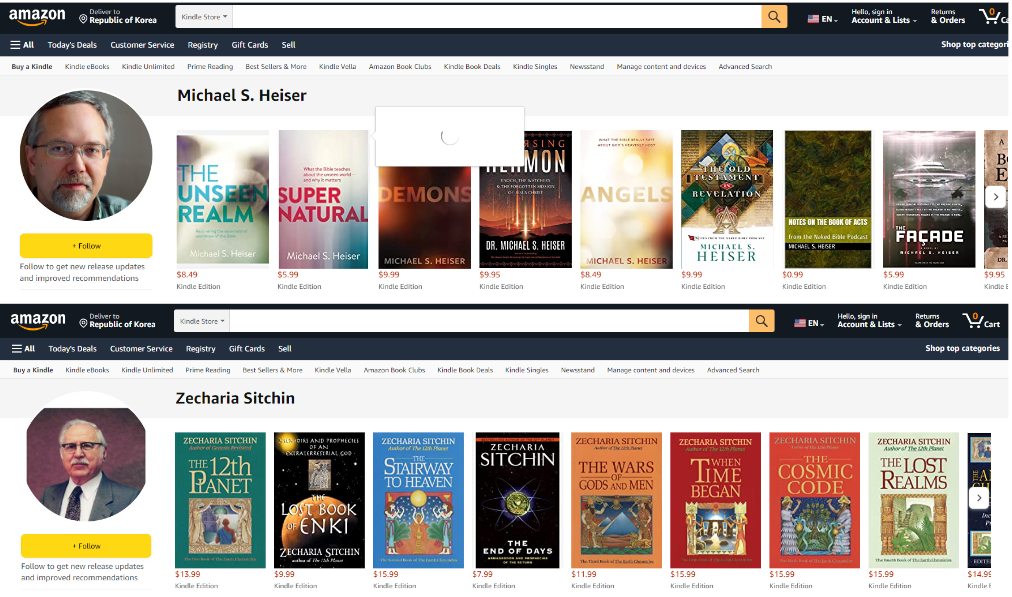Open Advanced Search in the lower sub-navigation
The width and height of the screenshot is (1012, 597).
(733, 370)
